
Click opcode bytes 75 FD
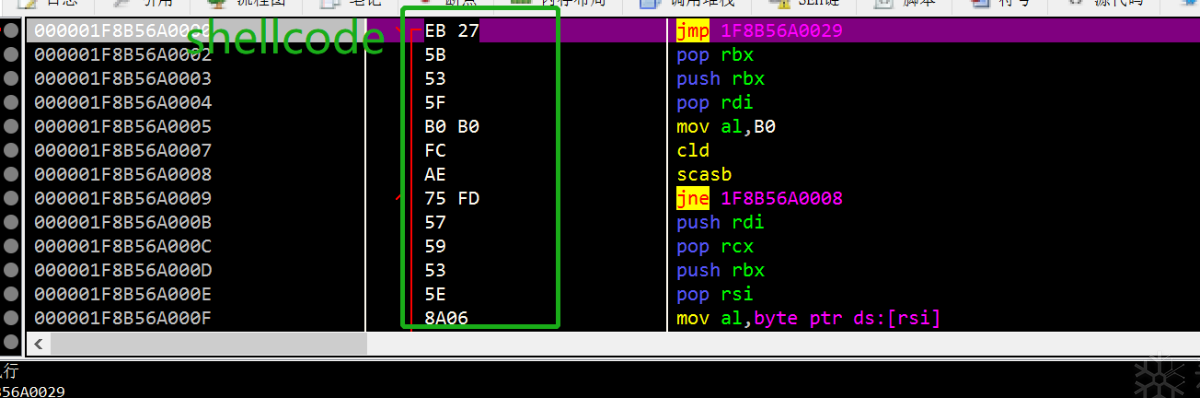pyautogui.click(x=452, y=199)
